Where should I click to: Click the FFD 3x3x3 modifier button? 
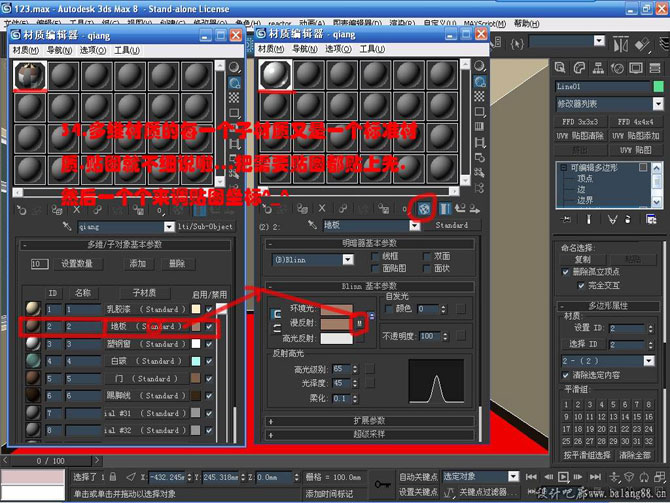click(x=580, y=122)
